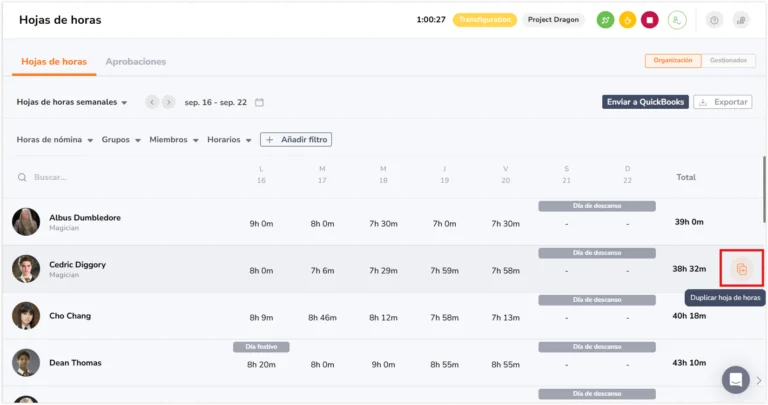The width and height of the screenshot is (768, 405).
Task: Open the calendar date picker icon
Action: point(259,102)
